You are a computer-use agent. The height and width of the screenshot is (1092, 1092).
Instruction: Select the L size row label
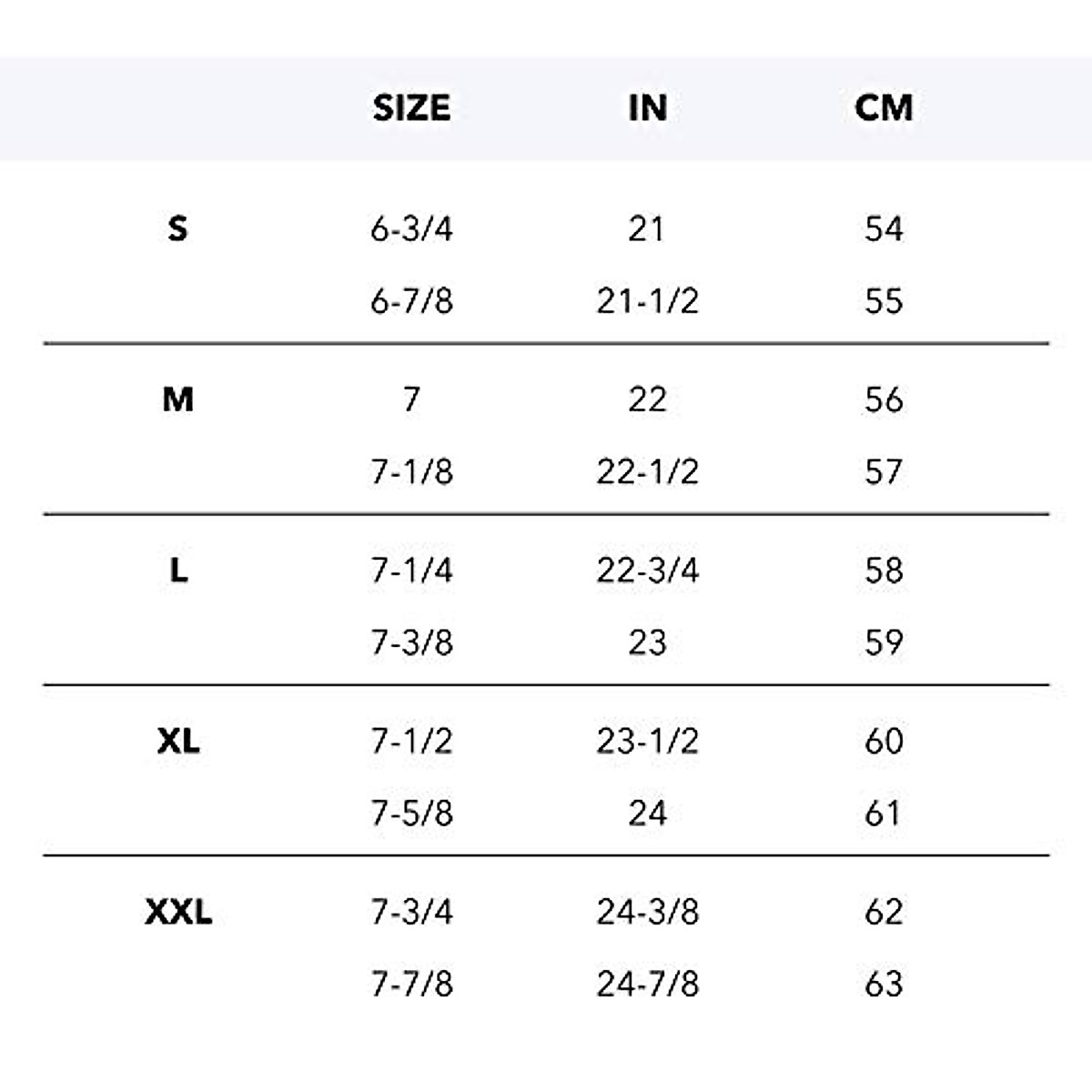[178, 571]
